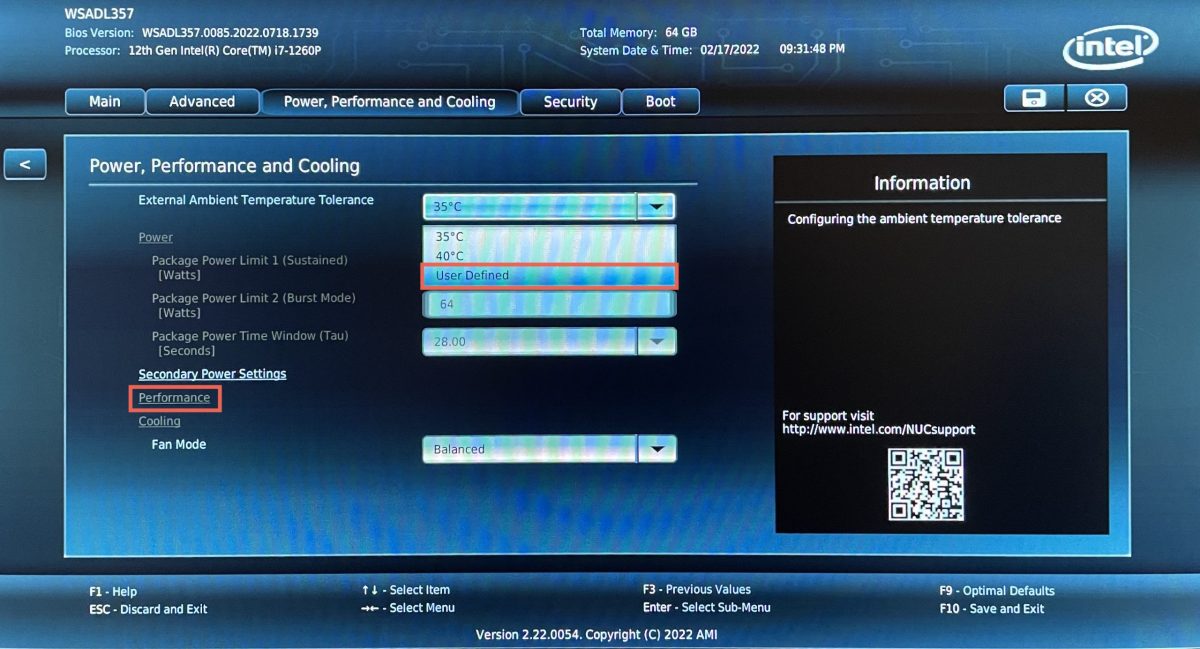The image size is (1200, 649).
Task: Expand the Fan Mode dropdown
Action: (656, 449)
